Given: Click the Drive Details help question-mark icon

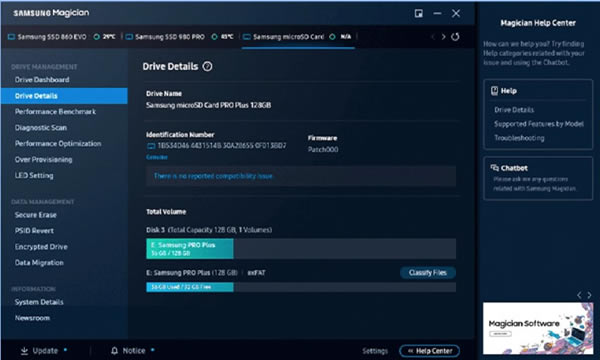Looking at the screenshot, I should pos(207,67).
